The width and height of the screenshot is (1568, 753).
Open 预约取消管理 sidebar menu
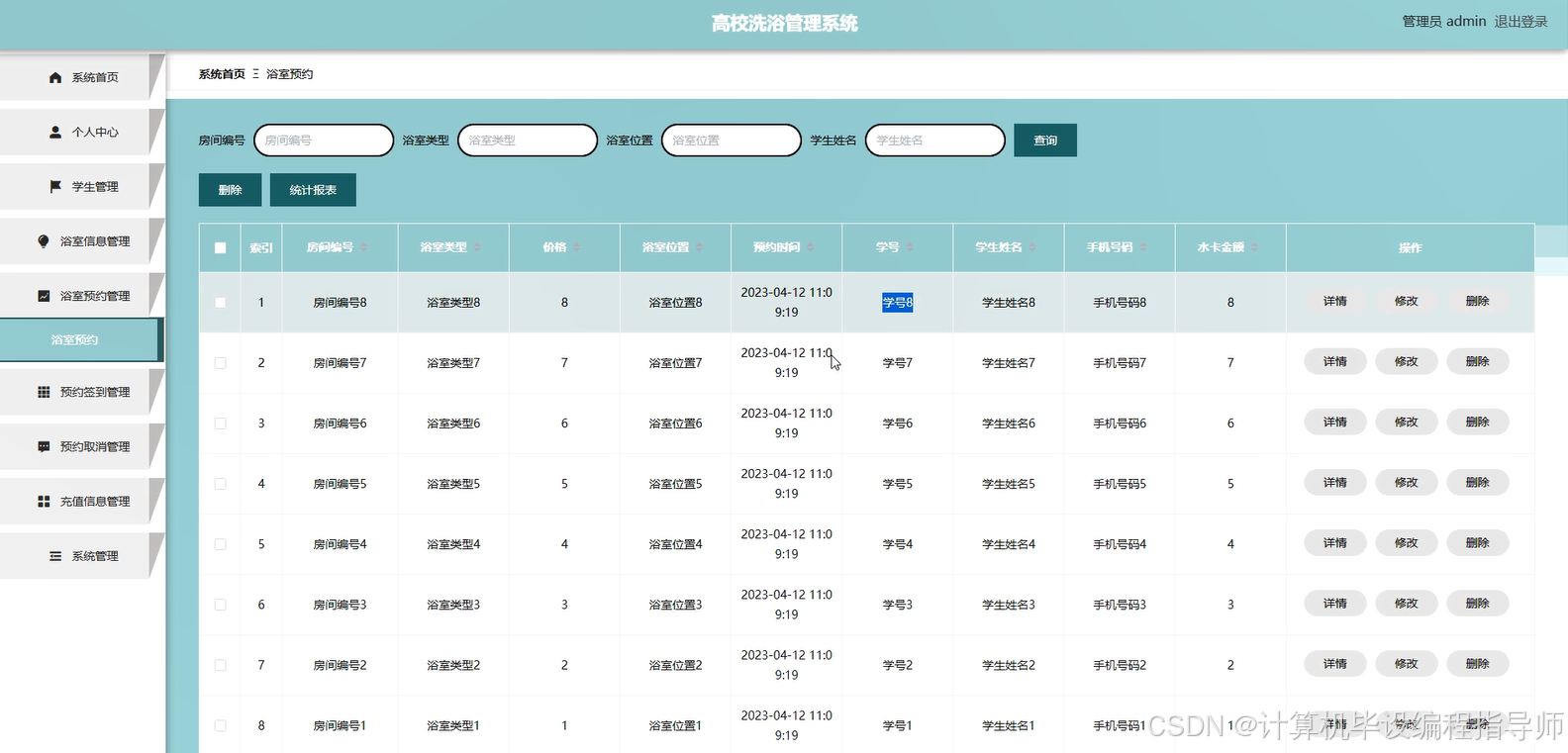[81, 446]
